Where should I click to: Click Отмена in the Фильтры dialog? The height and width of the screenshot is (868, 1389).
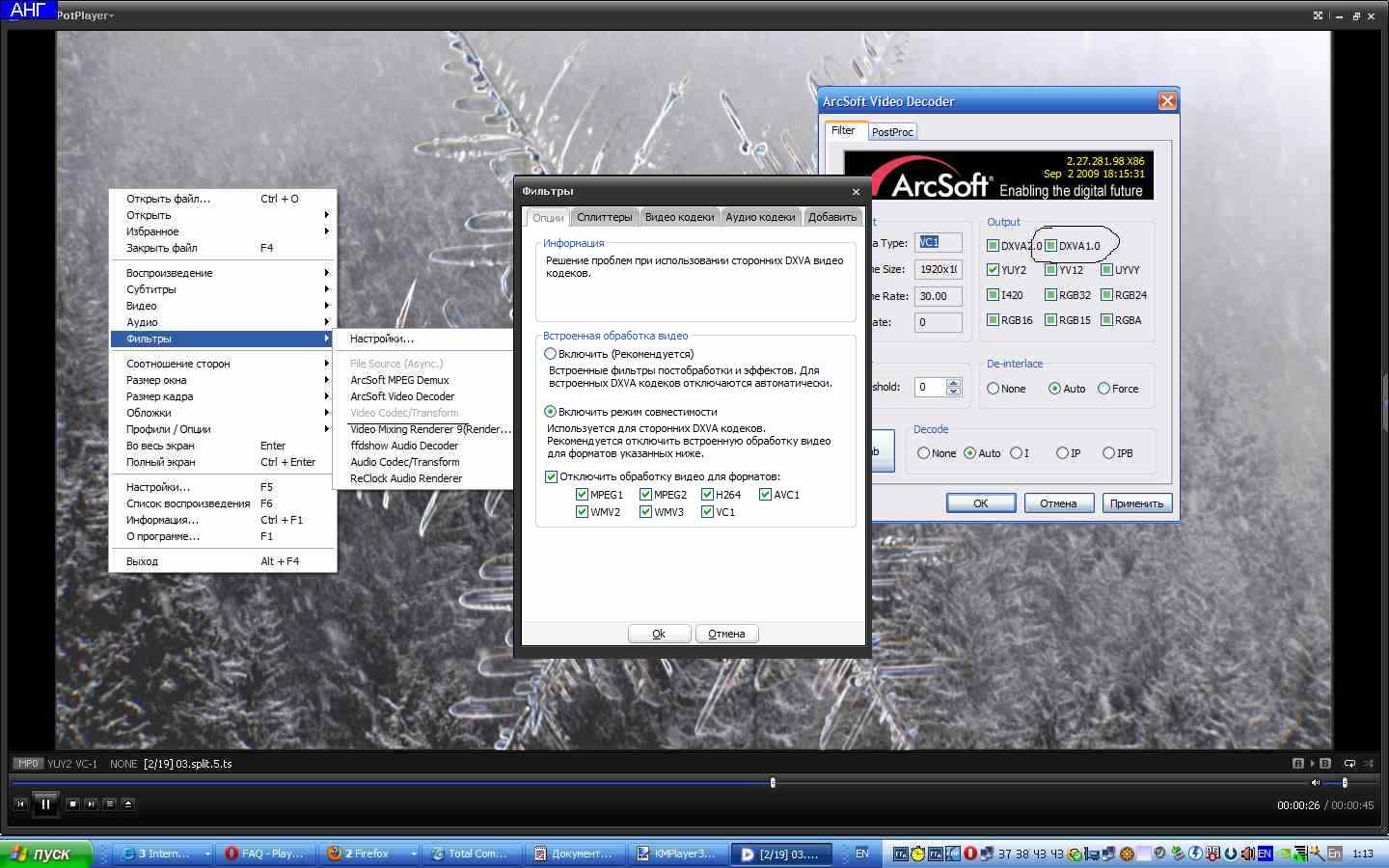coord(726,634)
